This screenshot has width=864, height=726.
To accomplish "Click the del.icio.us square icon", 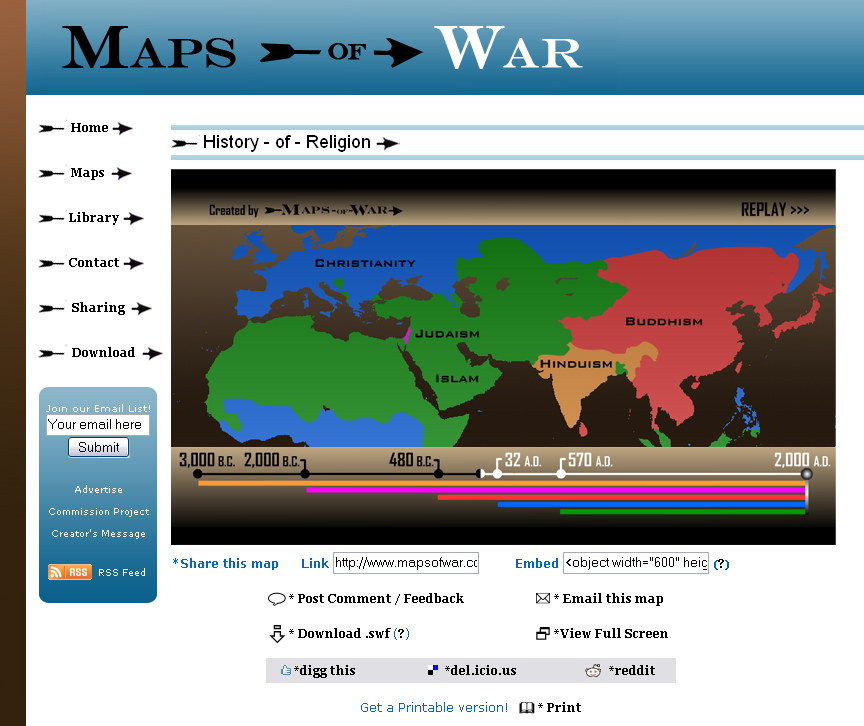I will 433,671.
